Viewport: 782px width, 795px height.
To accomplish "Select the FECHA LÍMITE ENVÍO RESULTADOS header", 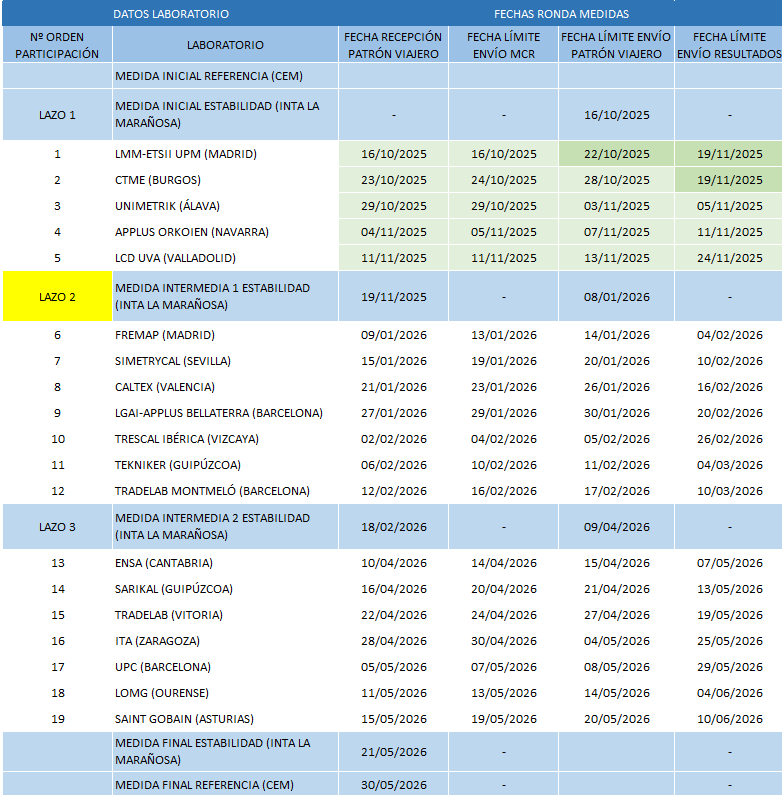I will click(729, 45).
